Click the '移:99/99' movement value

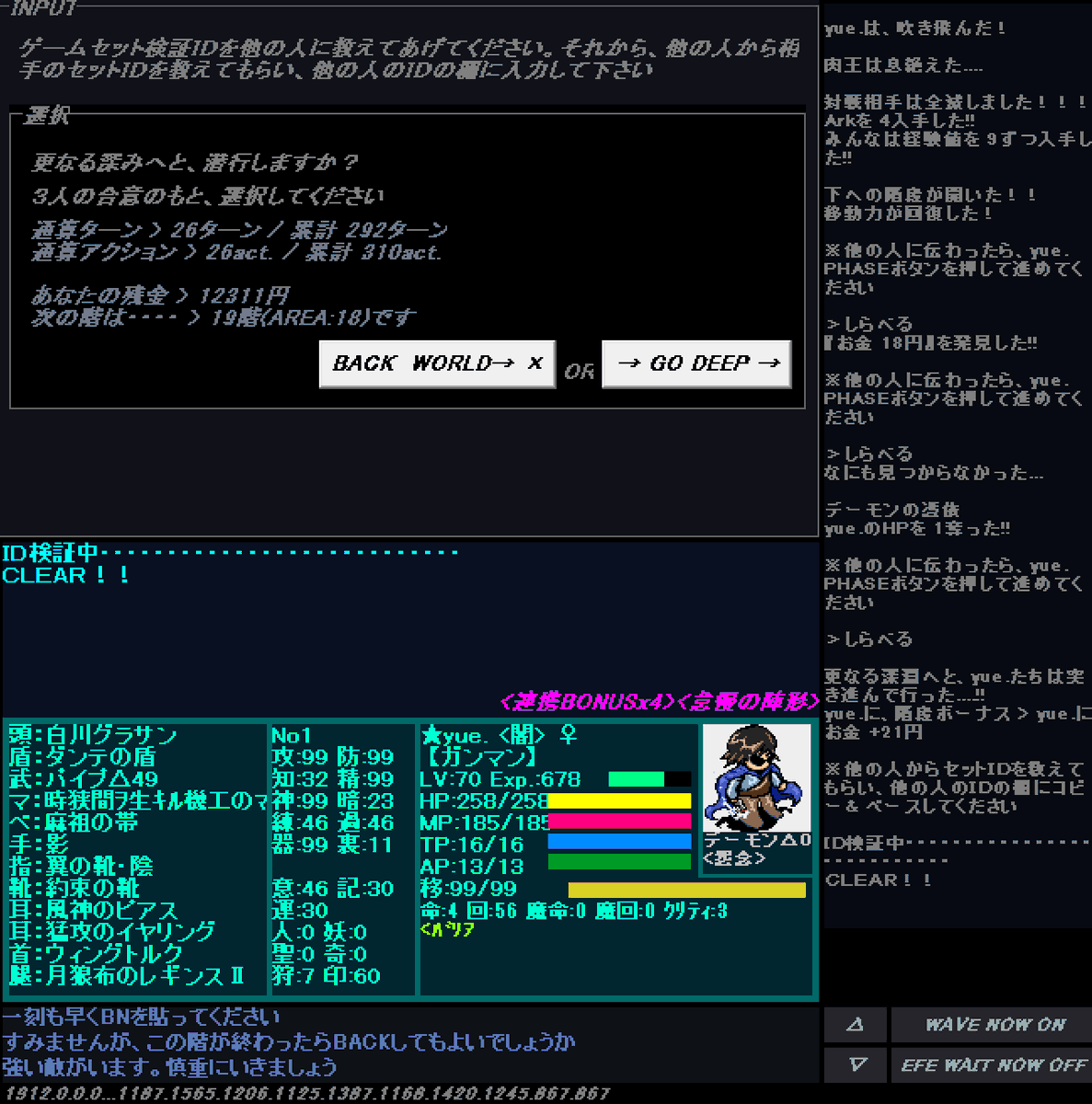[x=469, y=889]
